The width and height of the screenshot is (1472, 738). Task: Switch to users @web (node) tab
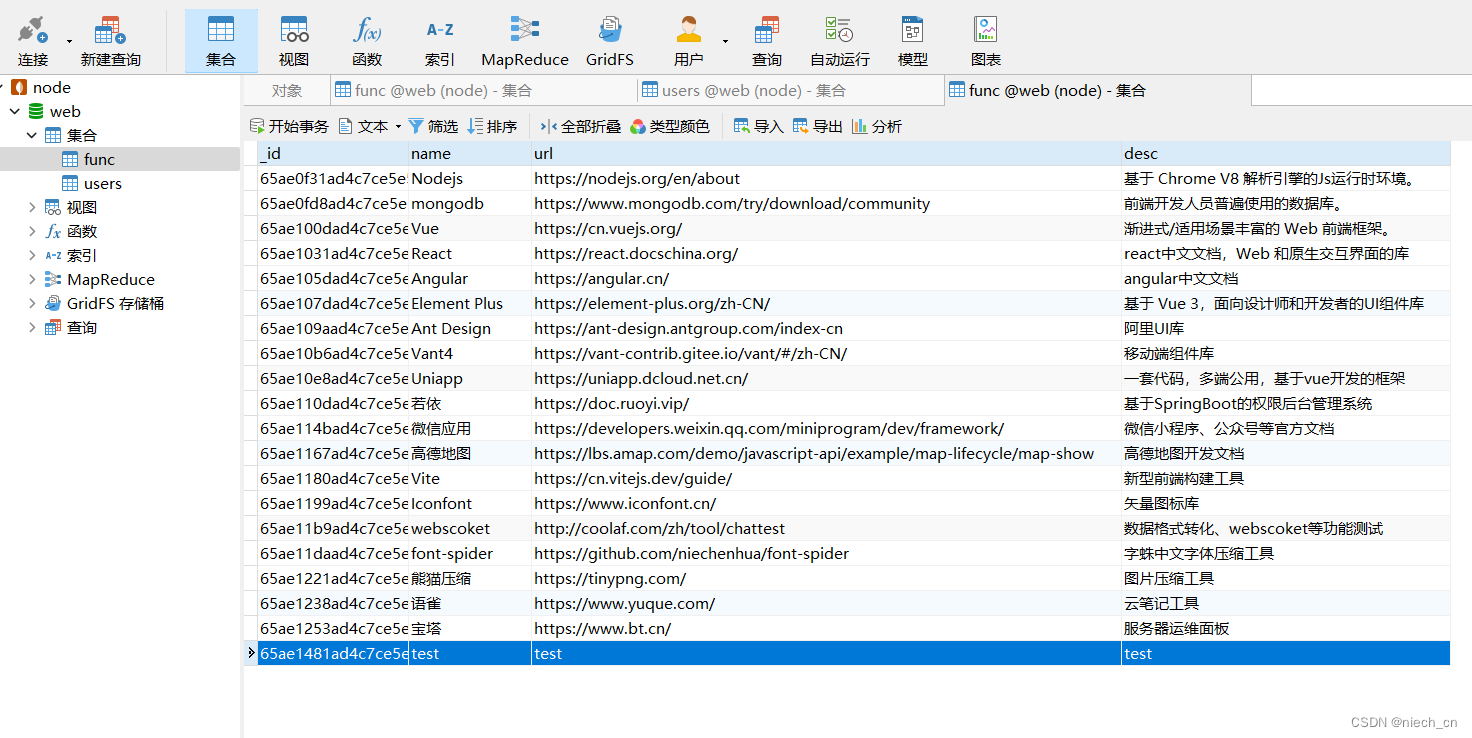(791, 90)
